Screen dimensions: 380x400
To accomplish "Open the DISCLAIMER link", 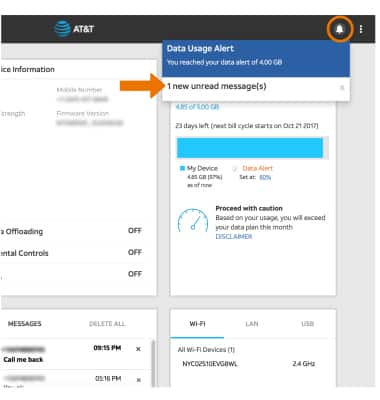I will pyautogui.click(x=234, y=237).
